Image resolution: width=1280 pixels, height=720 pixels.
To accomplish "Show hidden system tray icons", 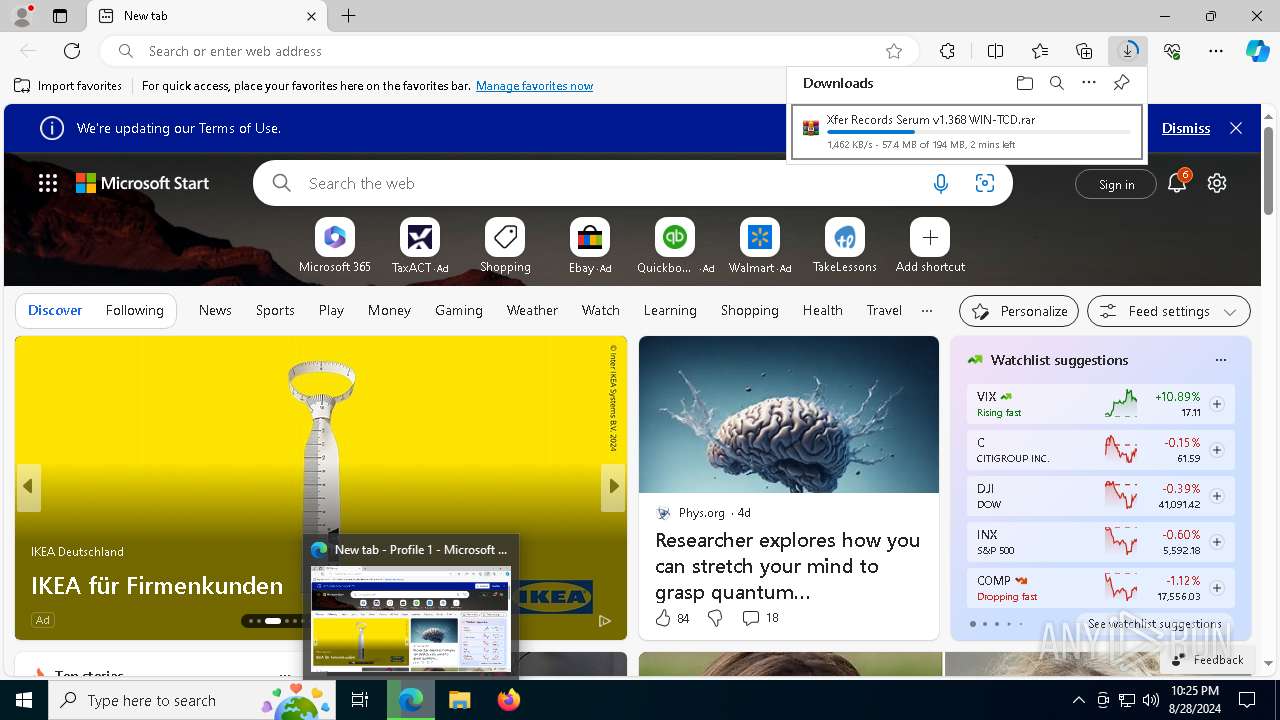I will pos(1078,700).
